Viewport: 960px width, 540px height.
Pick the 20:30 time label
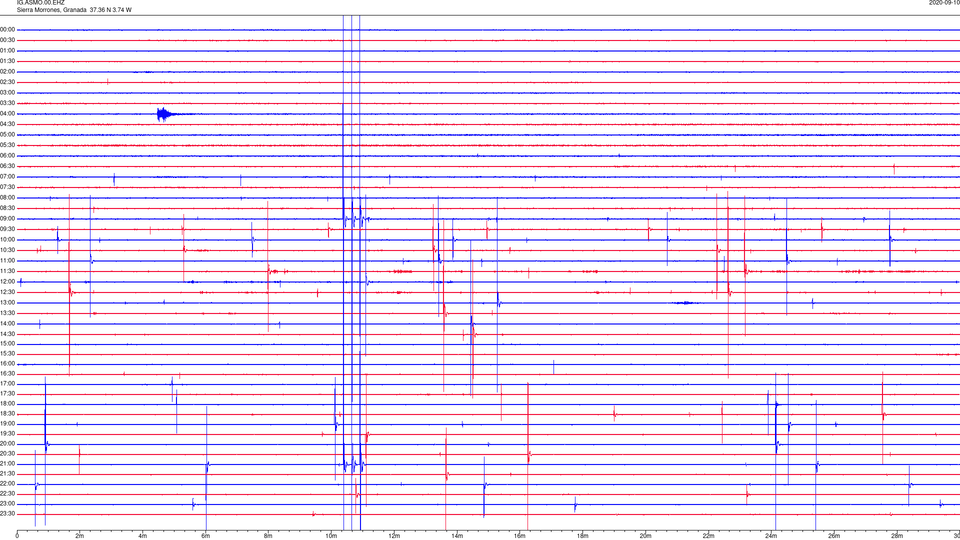coord(8,454)
